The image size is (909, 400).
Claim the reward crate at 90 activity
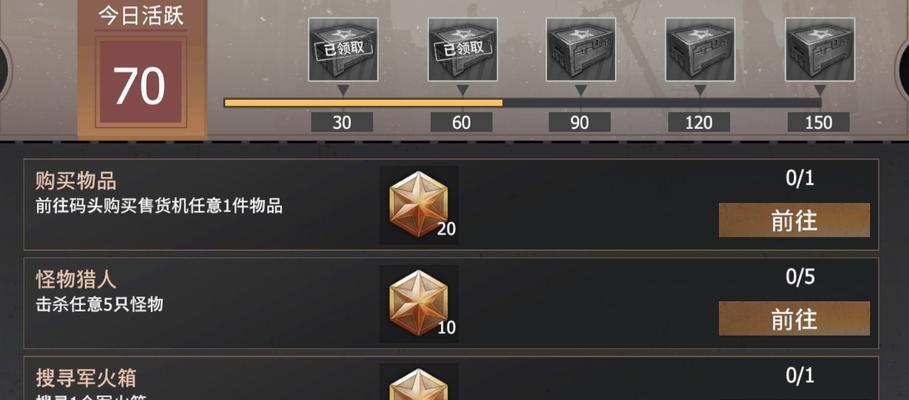click(x=581, y=49)
